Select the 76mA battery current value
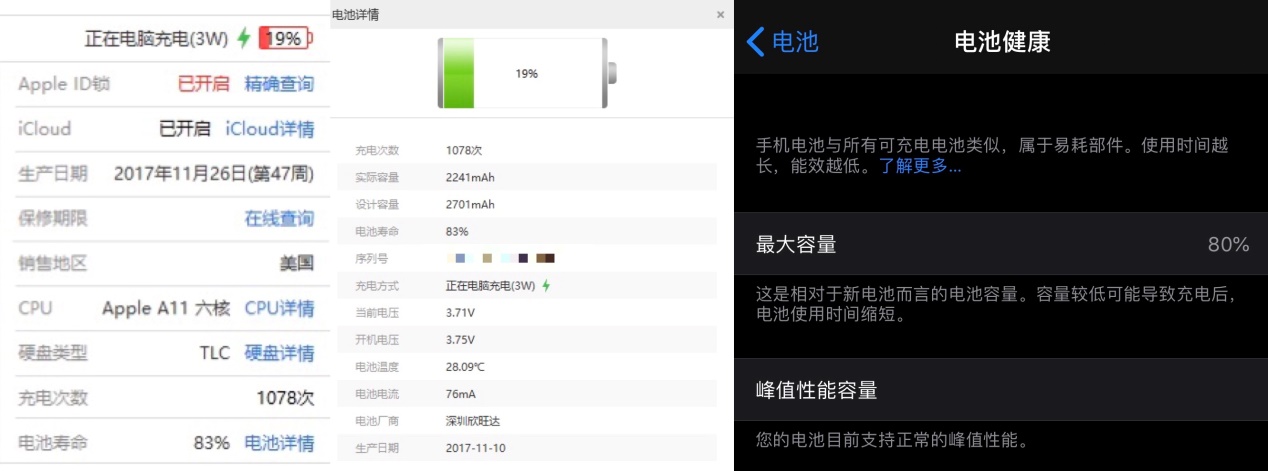1268x471 pixels. point(461,394)
